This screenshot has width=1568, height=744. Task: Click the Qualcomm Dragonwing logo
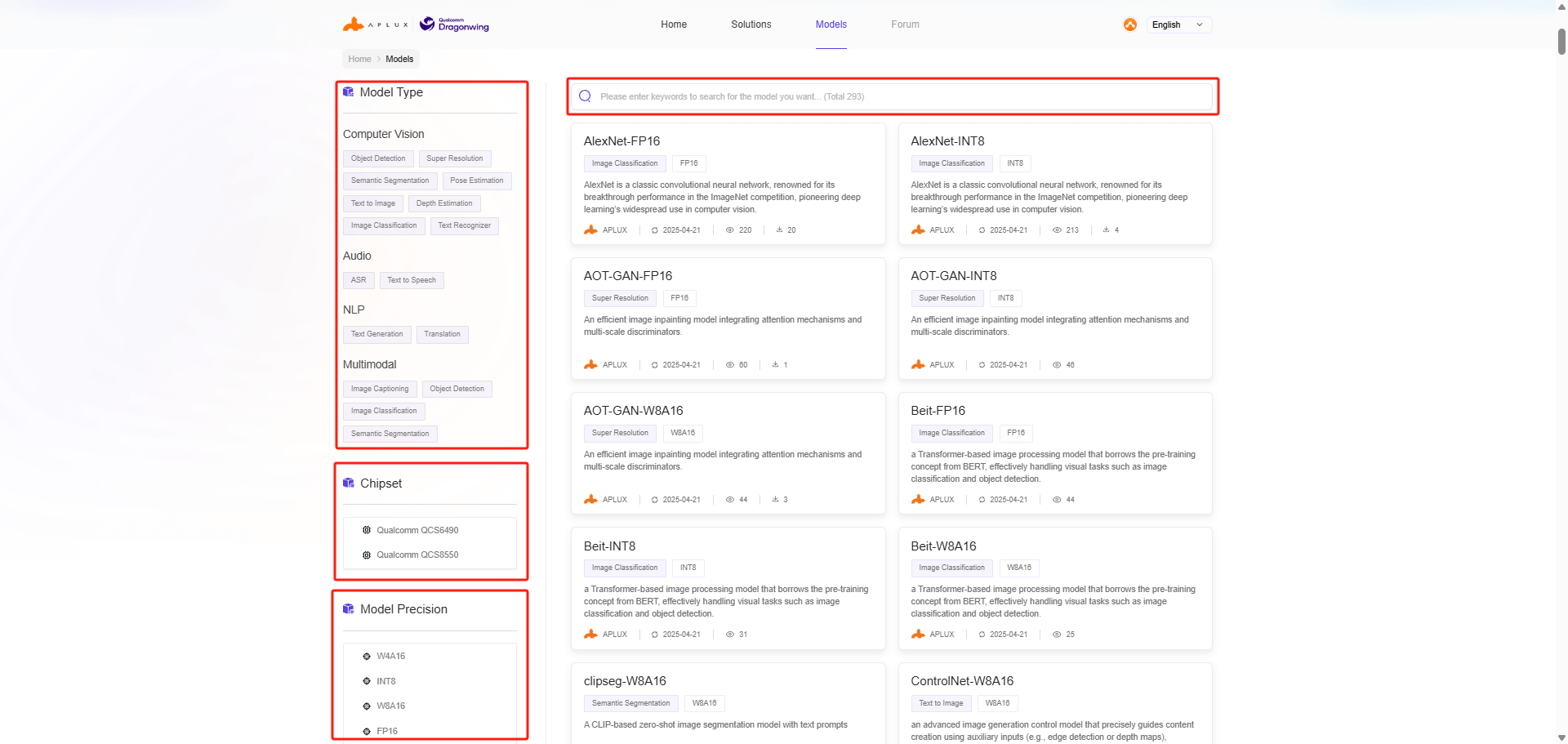click(x=455, y=25)
